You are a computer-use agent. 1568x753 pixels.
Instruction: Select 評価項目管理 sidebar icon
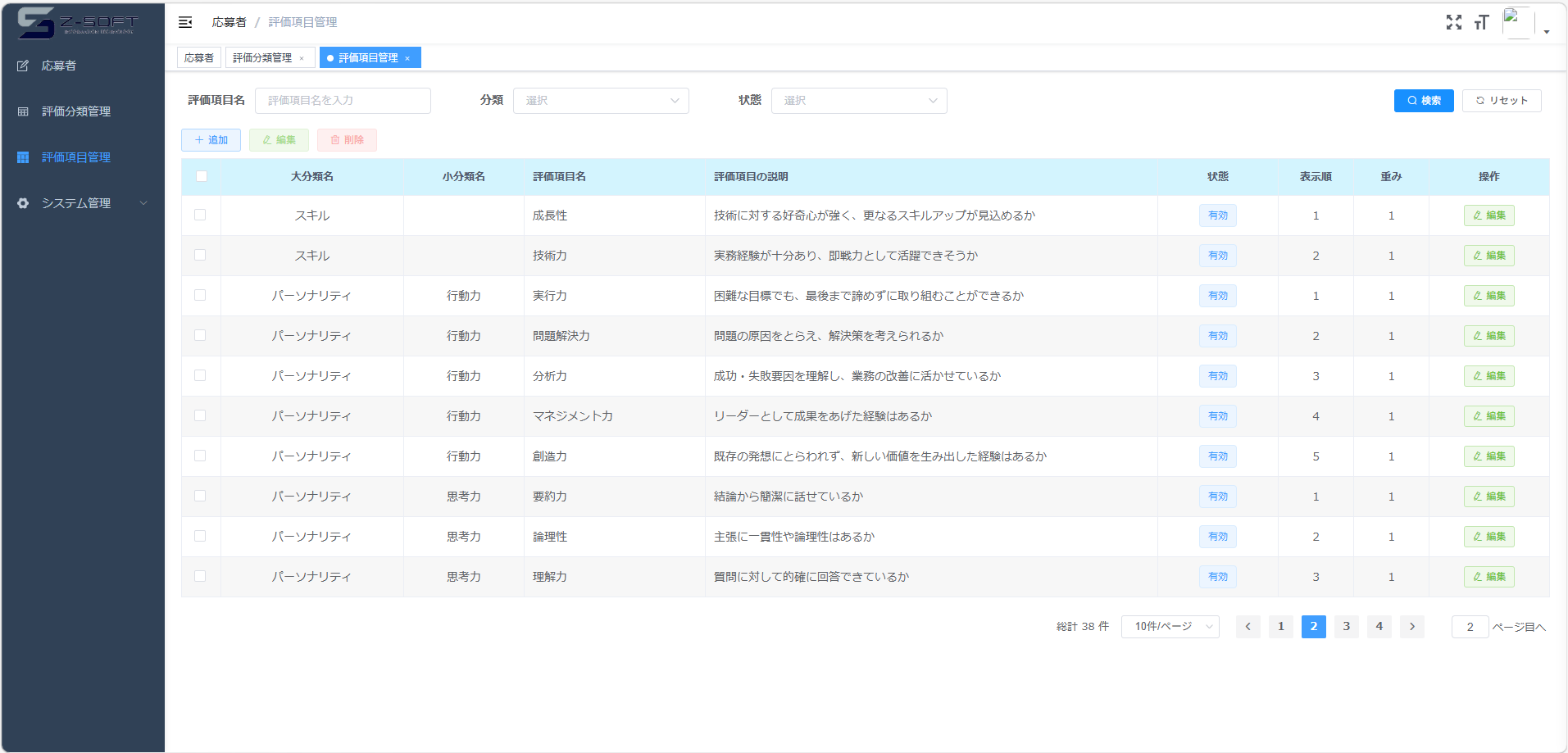click(22, 157)
